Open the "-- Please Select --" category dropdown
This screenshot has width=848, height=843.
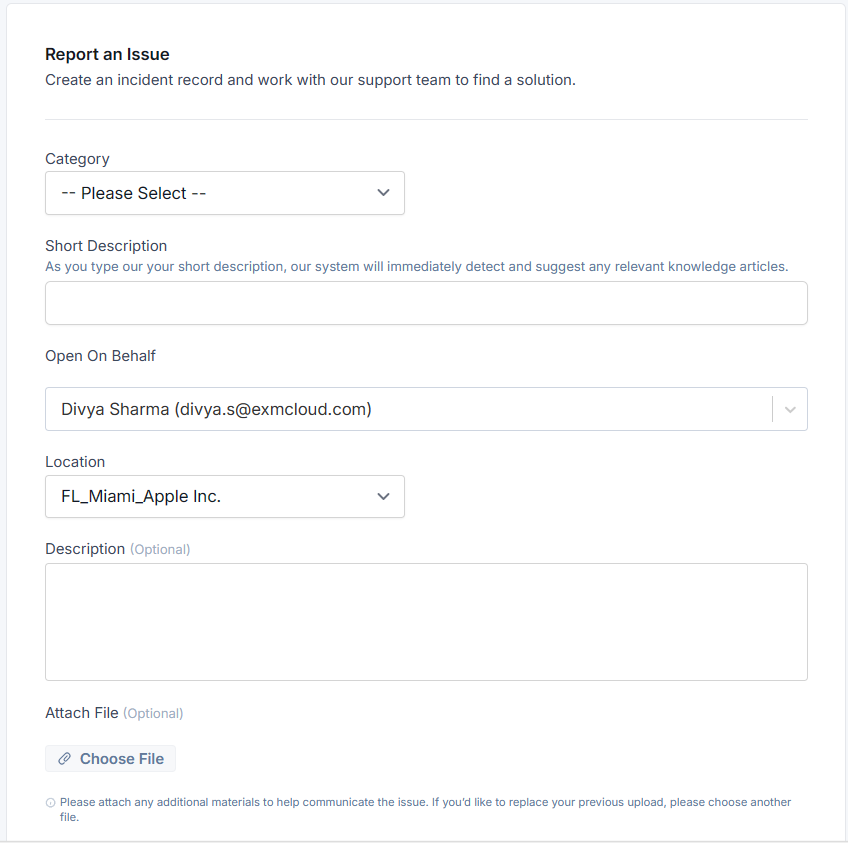pyautogui.click(x=225, y=193)
